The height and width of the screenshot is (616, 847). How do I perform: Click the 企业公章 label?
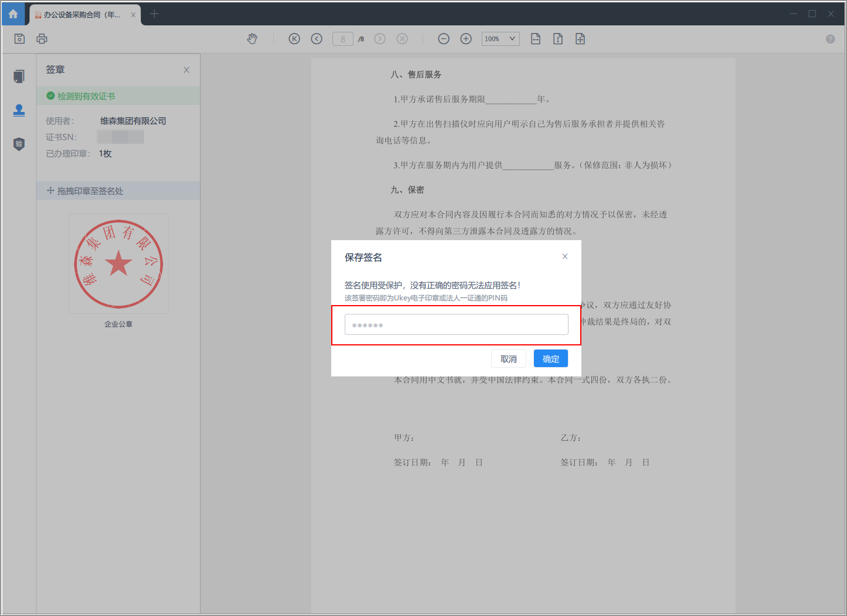(x=118, y=324)
